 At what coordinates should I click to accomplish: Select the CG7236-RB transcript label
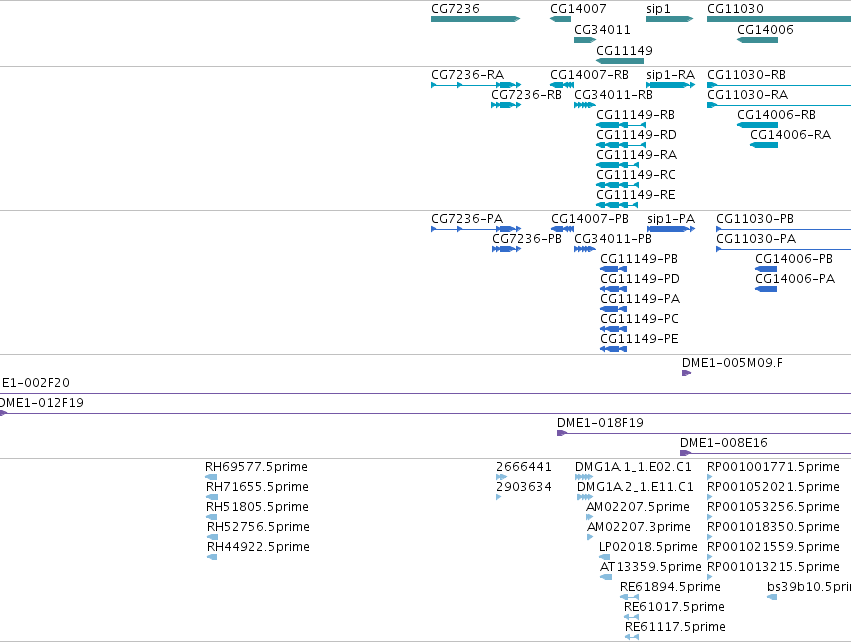pos(526,94)
